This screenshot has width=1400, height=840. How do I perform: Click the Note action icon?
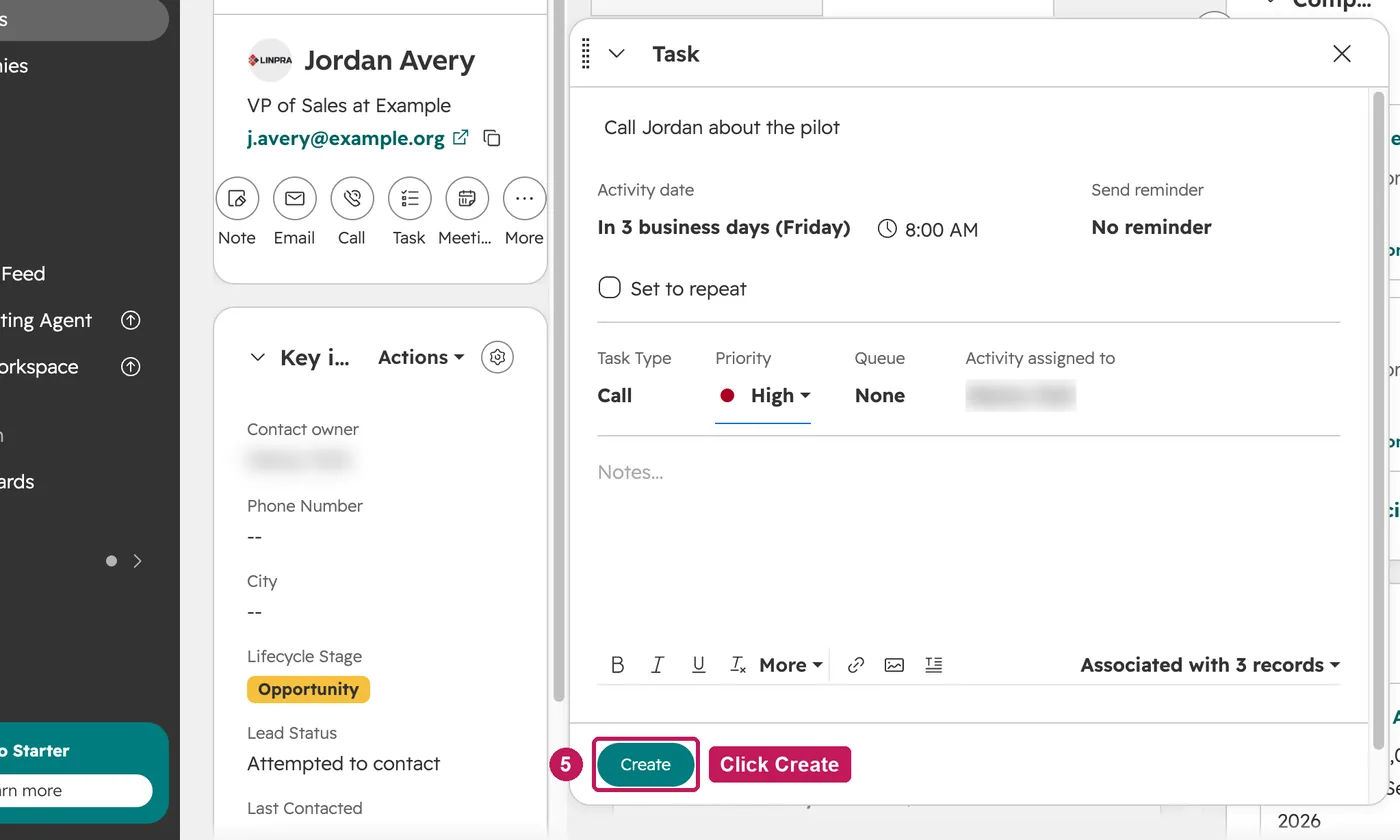(x=237, y=199)
